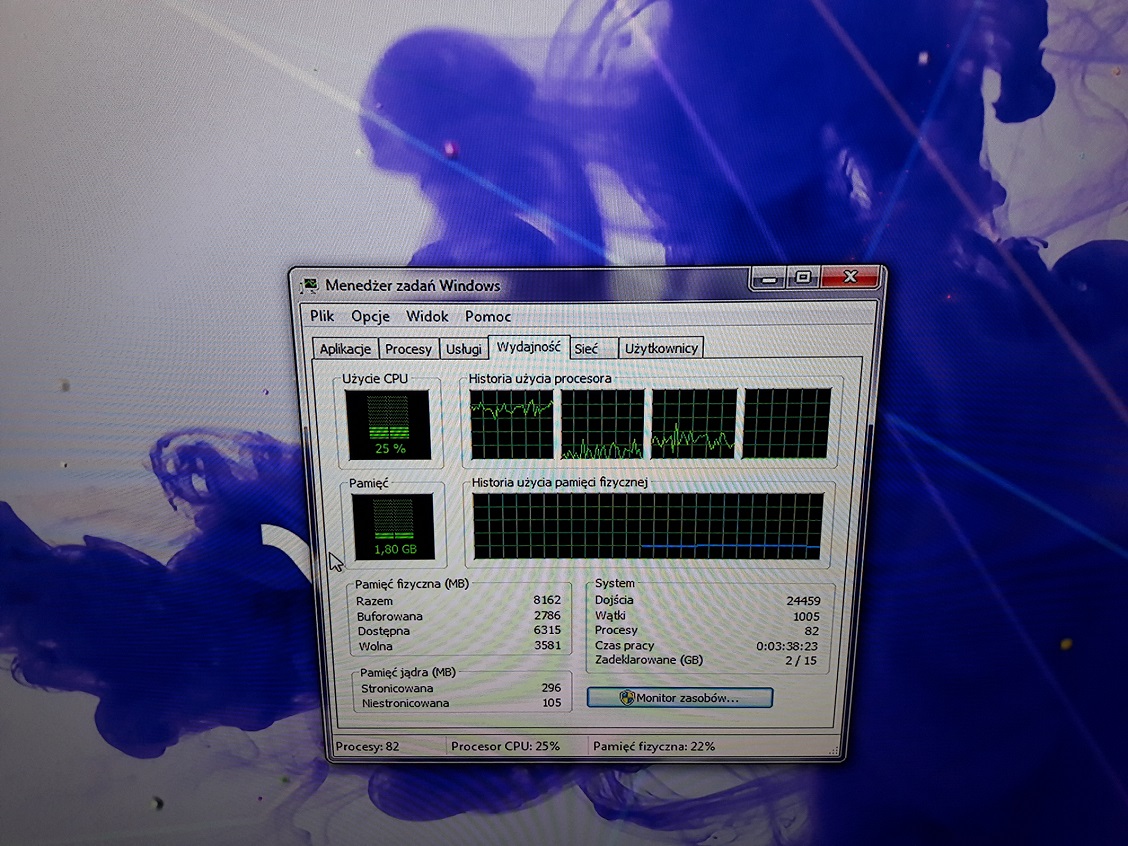
Task: Click the Task Manager icon in title bar
Action: point(311,285)
